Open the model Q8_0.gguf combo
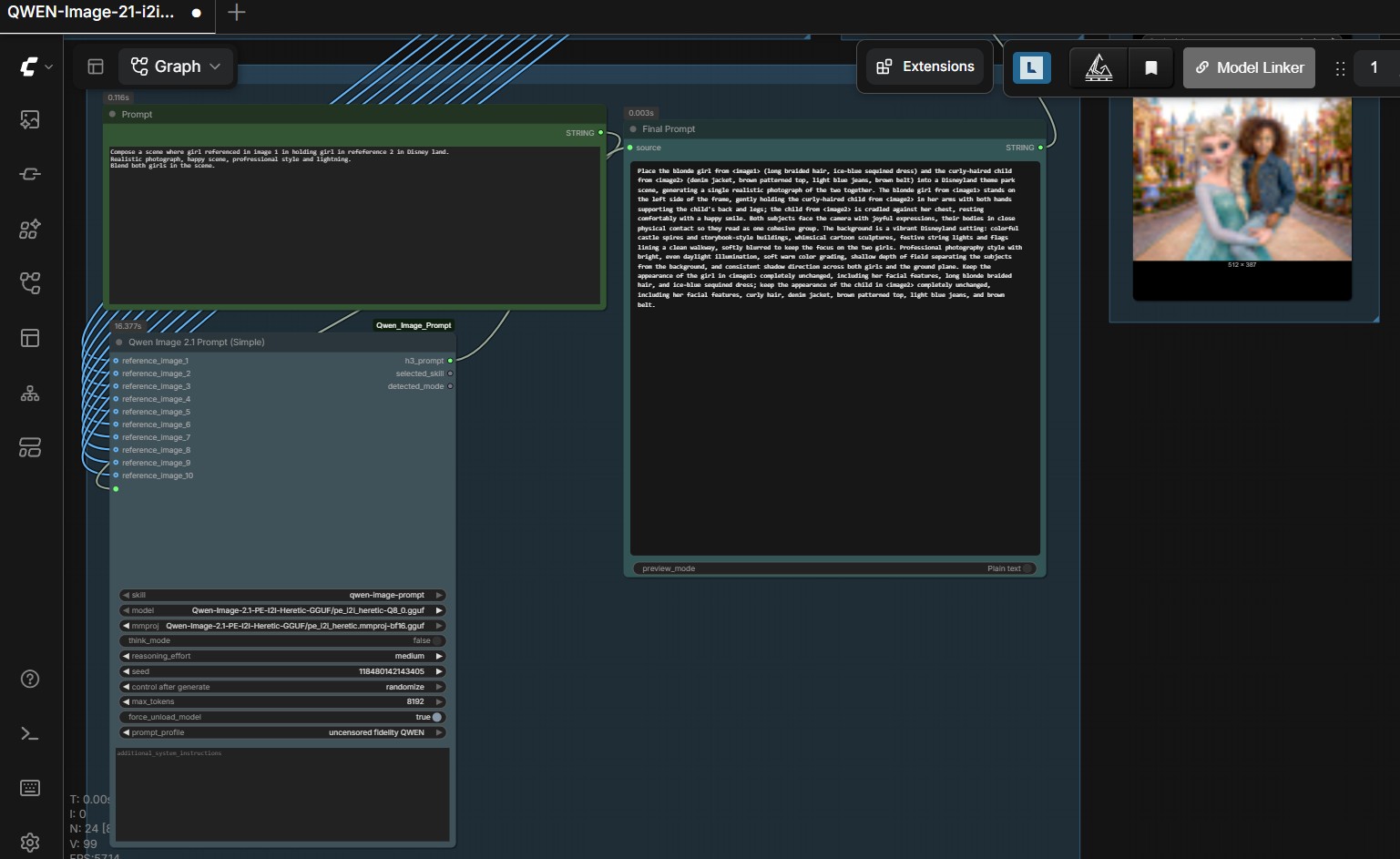The width and height of the screenshot is (1400, 859). click(281, 610)
